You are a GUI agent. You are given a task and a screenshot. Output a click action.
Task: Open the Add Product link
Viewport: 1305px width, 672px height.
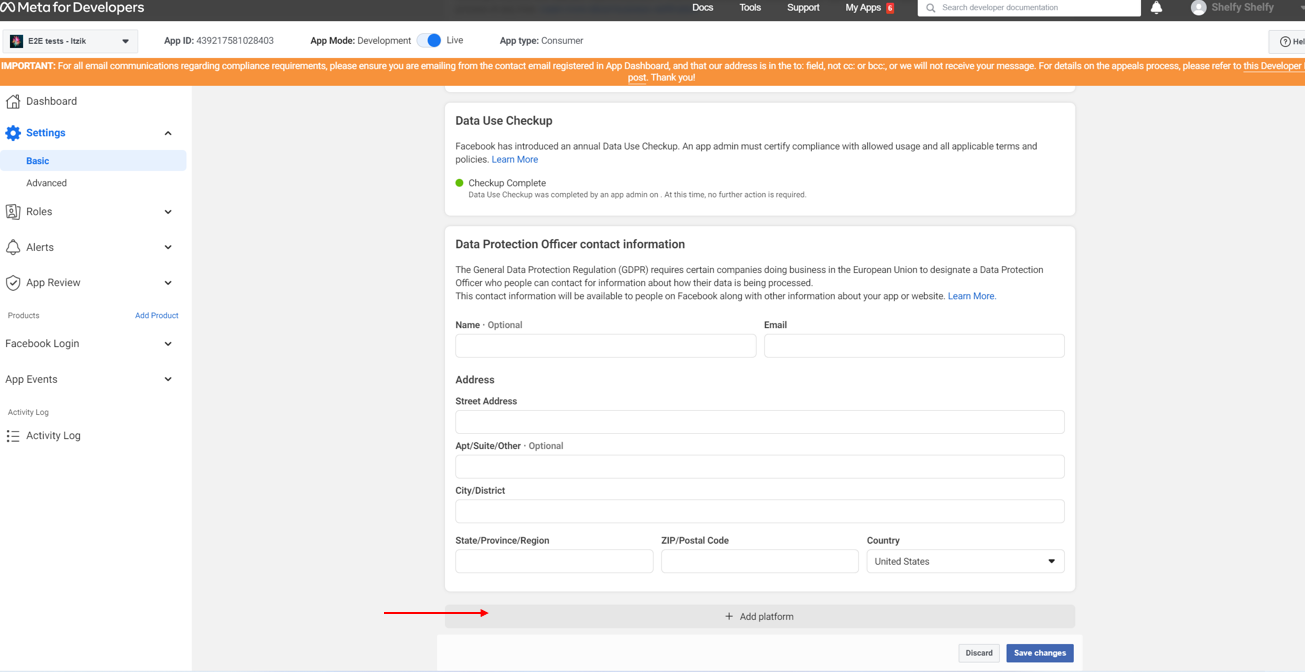156,316
